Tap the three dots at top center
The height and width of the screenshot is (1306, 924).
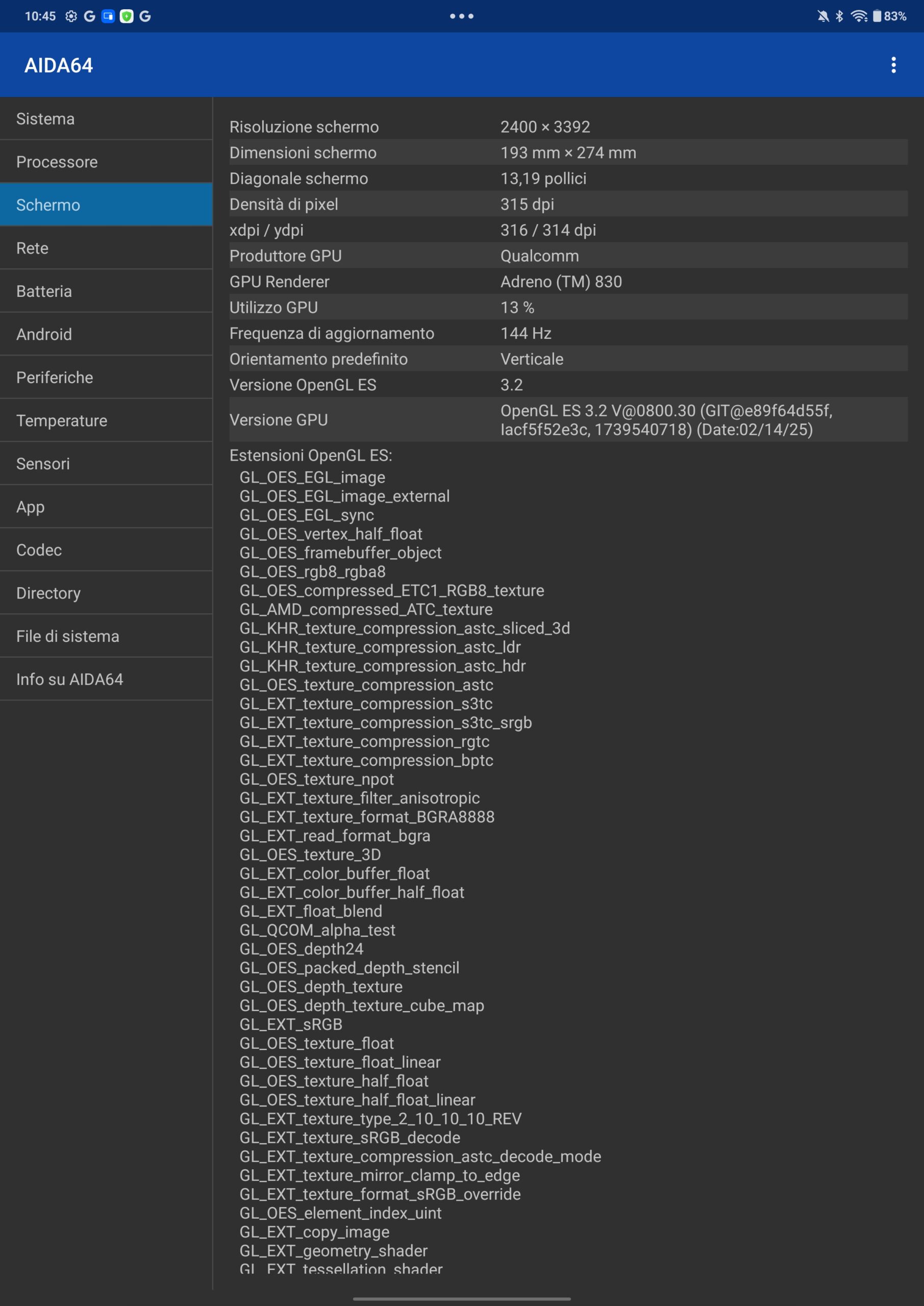tap(461, 16)
